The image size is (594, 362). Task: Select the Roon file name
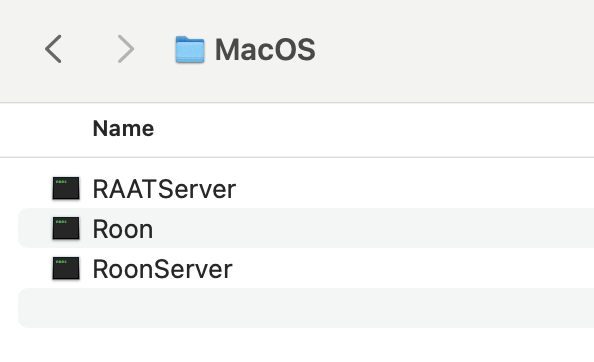[123, 229]
